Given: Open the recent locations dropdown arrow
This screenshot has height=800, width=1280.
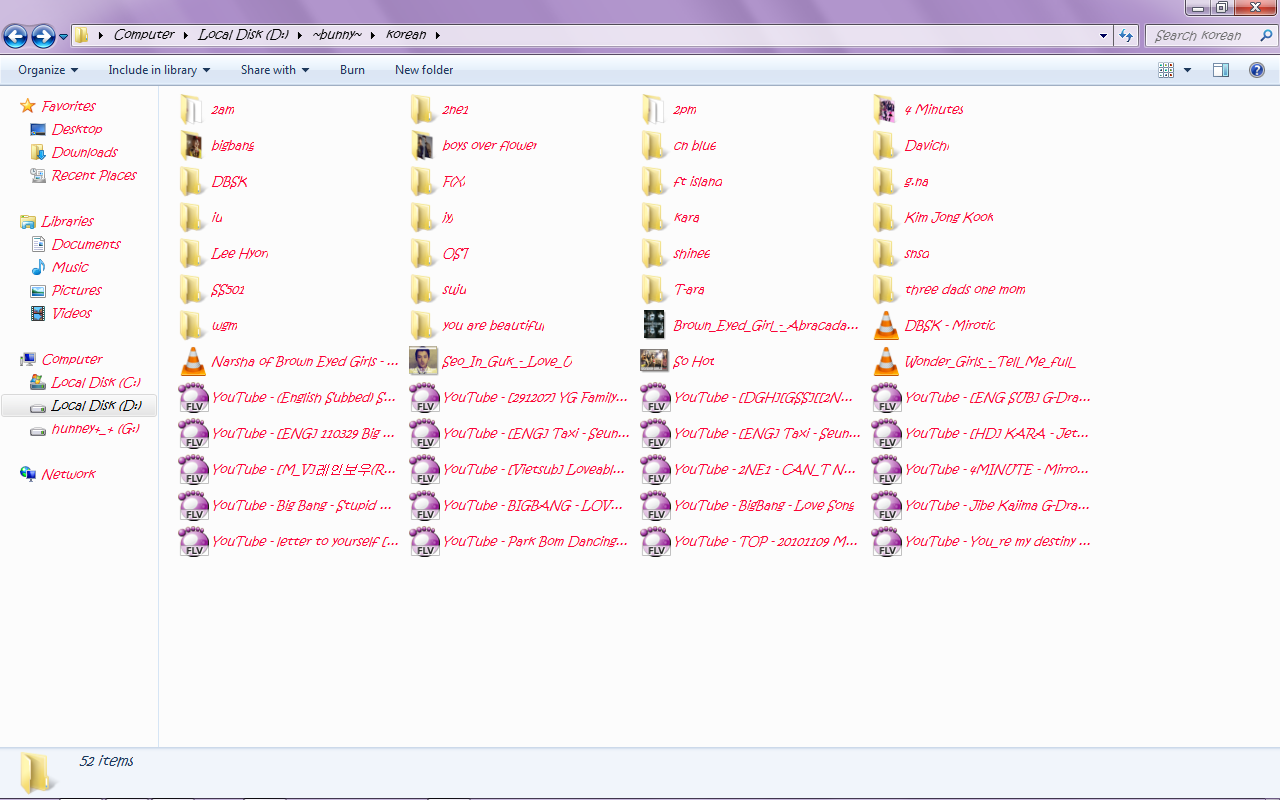Looking at the screenshot, I should coord(64,37).
